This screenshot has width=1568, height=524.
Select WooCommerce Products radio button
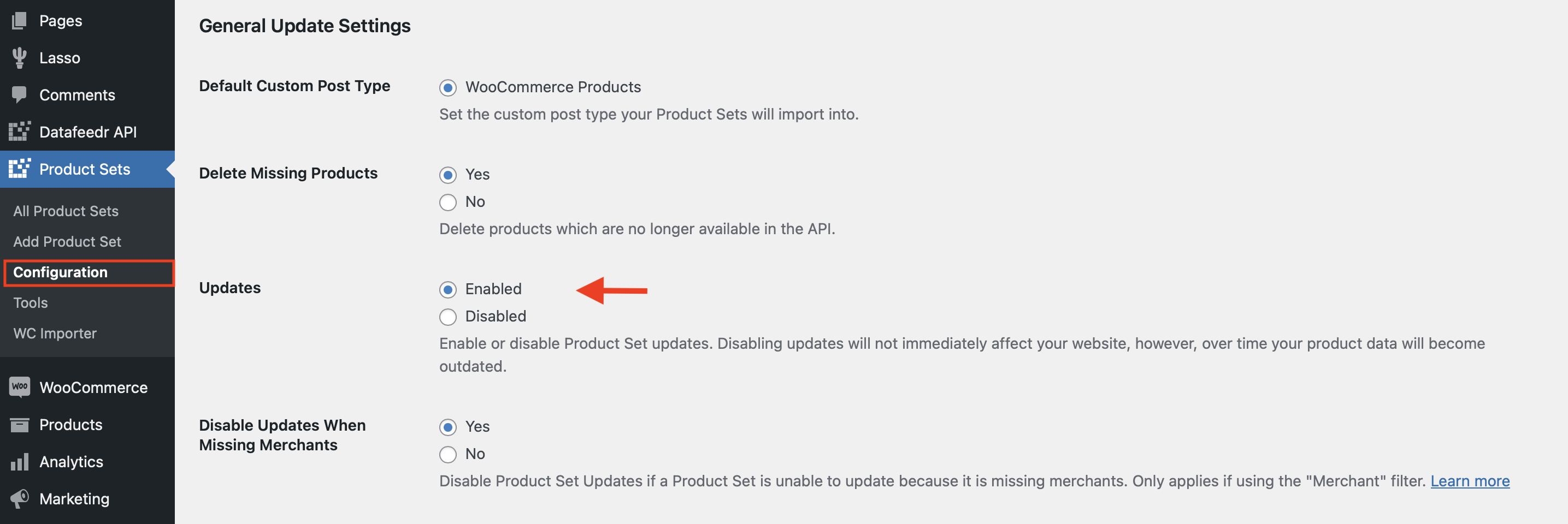448,87
